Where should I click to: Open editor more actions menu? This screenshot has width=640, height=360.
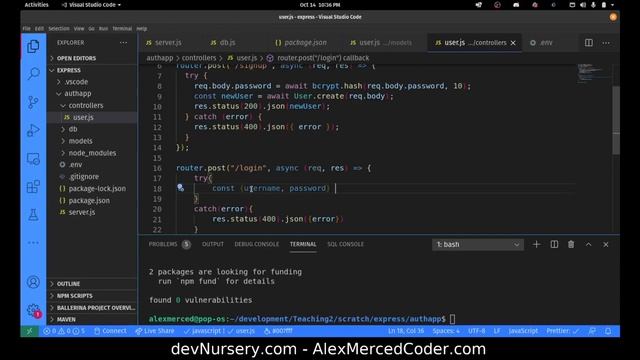[x=606, y=42]
